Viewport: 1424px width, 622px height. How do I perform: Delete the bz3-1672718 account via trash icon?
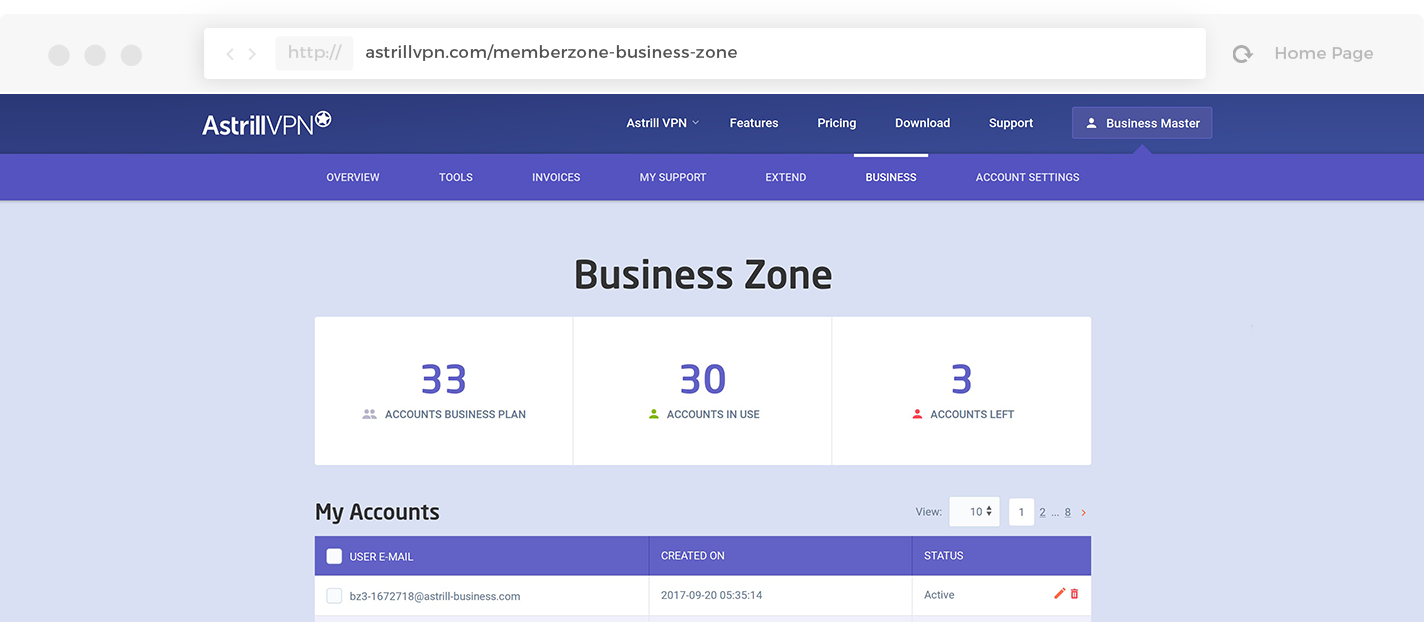point(1073,594)
